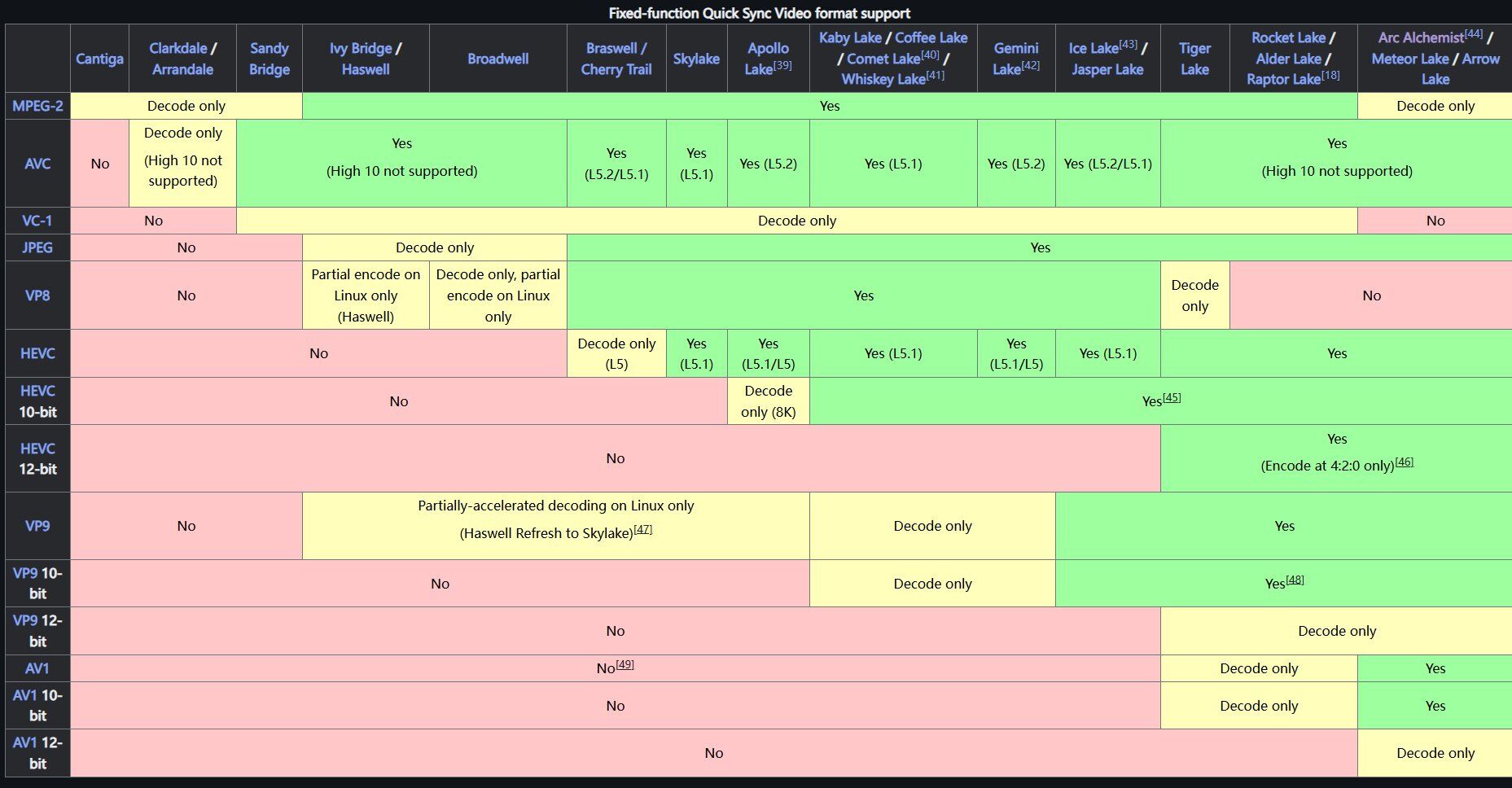Open AV1 link in AV1 12-bit row
Screen dimensions: 1512x788
(x=25, y=742)
